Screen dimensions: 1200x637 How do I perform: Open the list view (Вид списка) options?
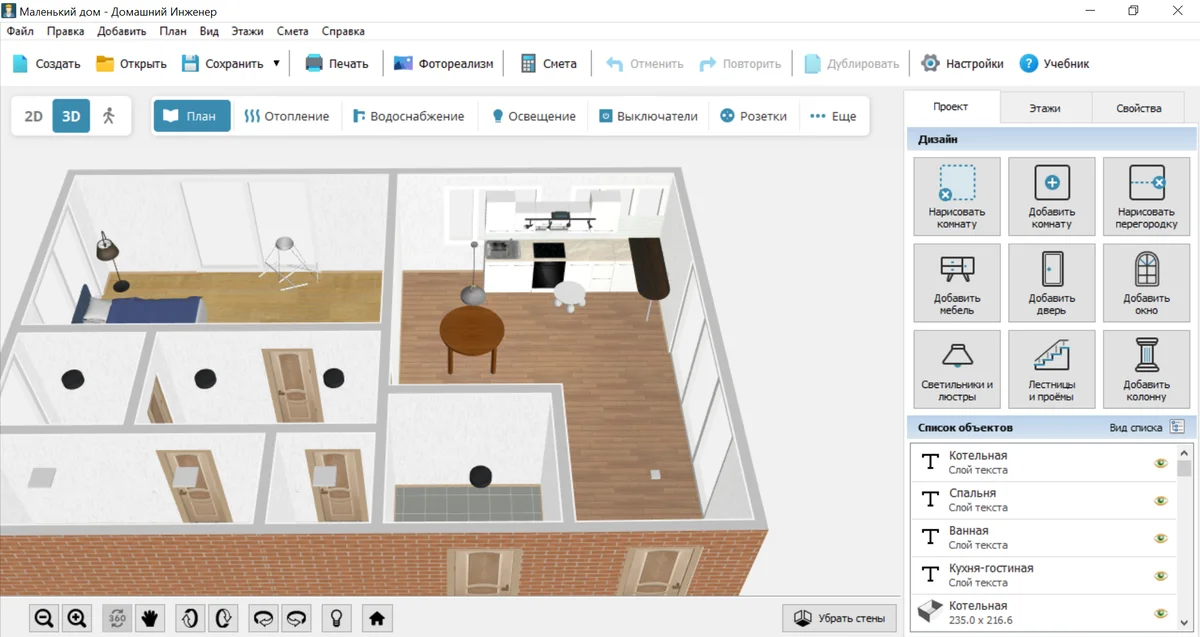click(1177, 427)
